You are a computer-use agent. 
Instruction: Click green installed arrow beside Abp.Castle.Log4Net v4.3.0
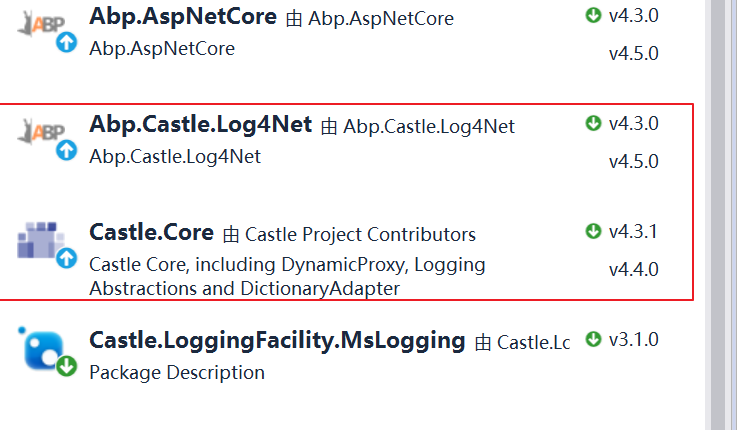click(x=593, y=123)
